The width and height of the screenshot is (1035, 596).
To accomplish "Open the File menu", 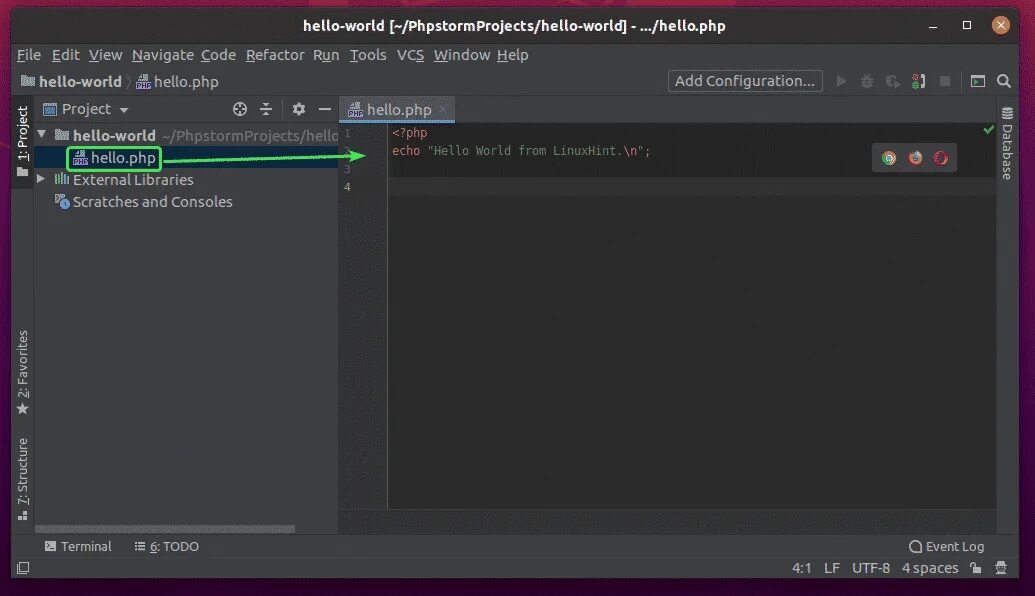I will pyautogui.click(x=29, y=55).
